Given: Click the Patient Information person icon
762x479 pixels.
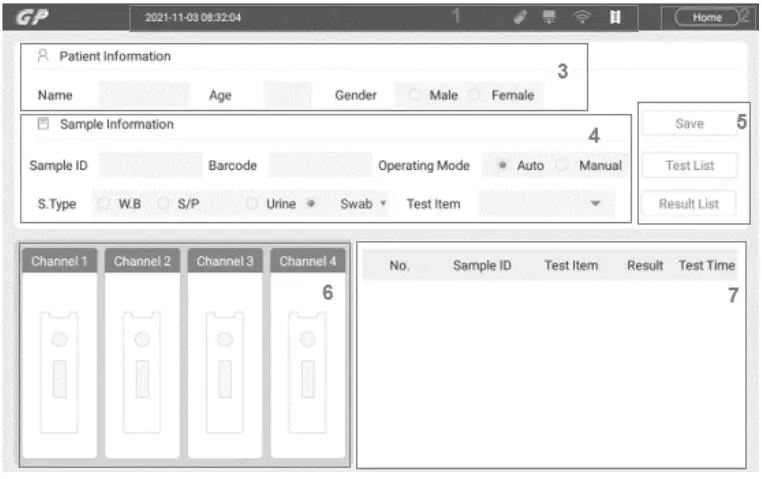Looking at the screenshot, I should click(x=43, y=55).
